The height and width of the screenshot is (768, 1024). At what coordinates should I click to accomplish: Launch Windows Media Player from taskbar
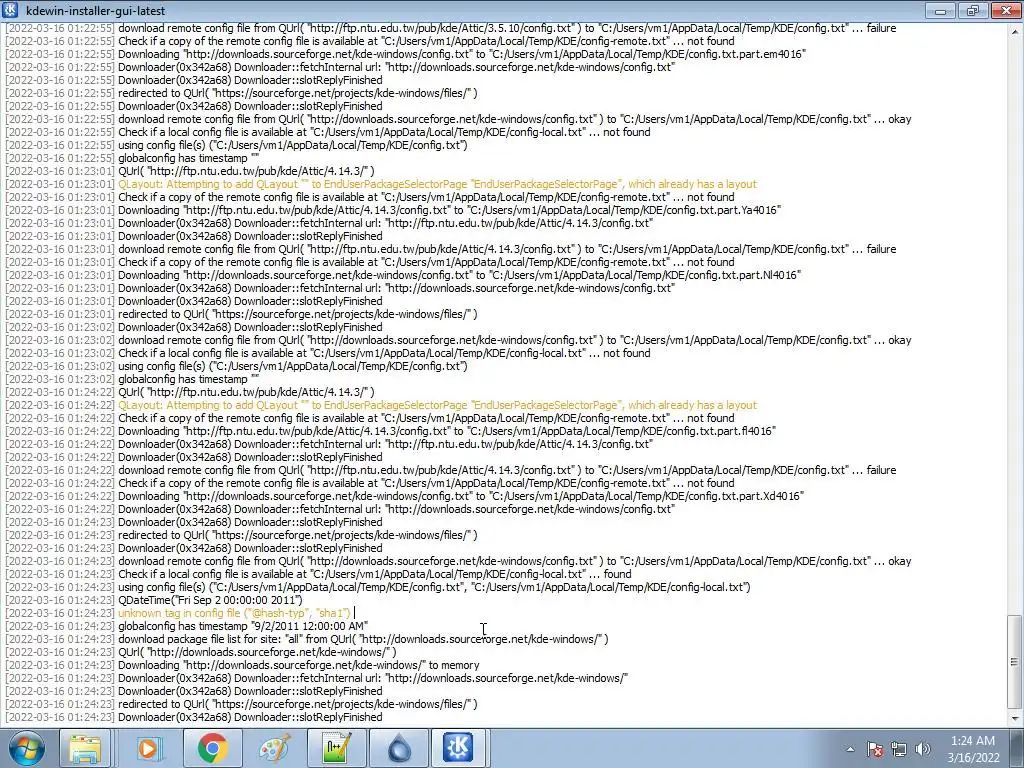coord(149,748)
